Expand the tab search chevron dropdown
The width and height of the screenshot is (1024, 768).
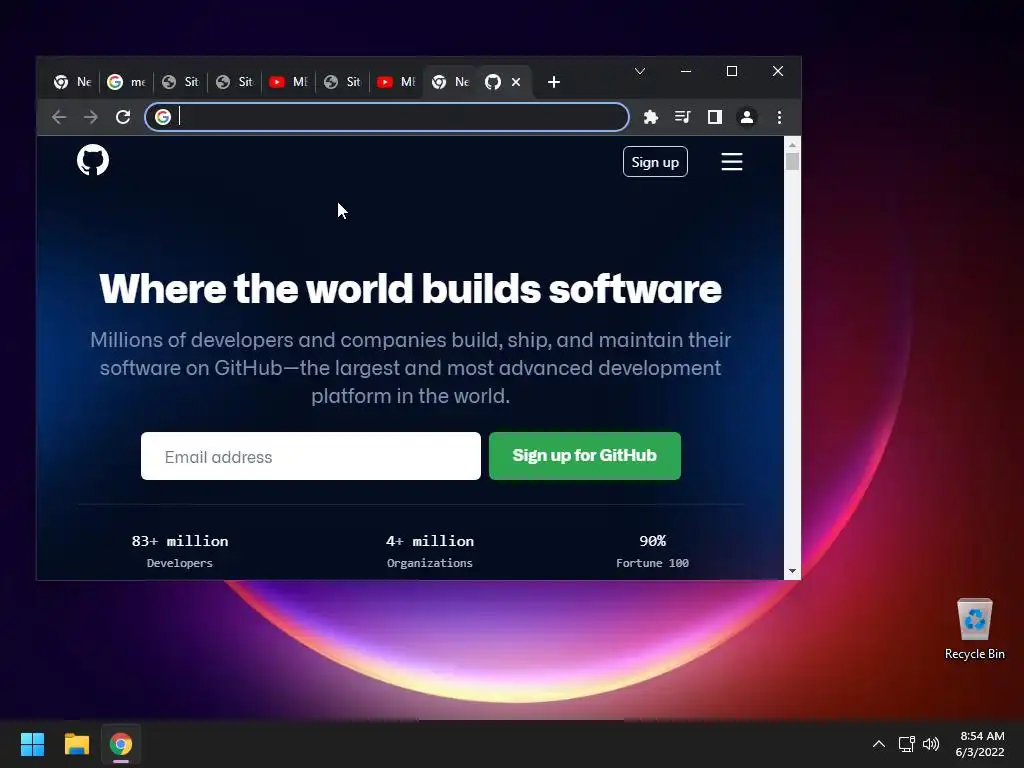coord(640,71)
